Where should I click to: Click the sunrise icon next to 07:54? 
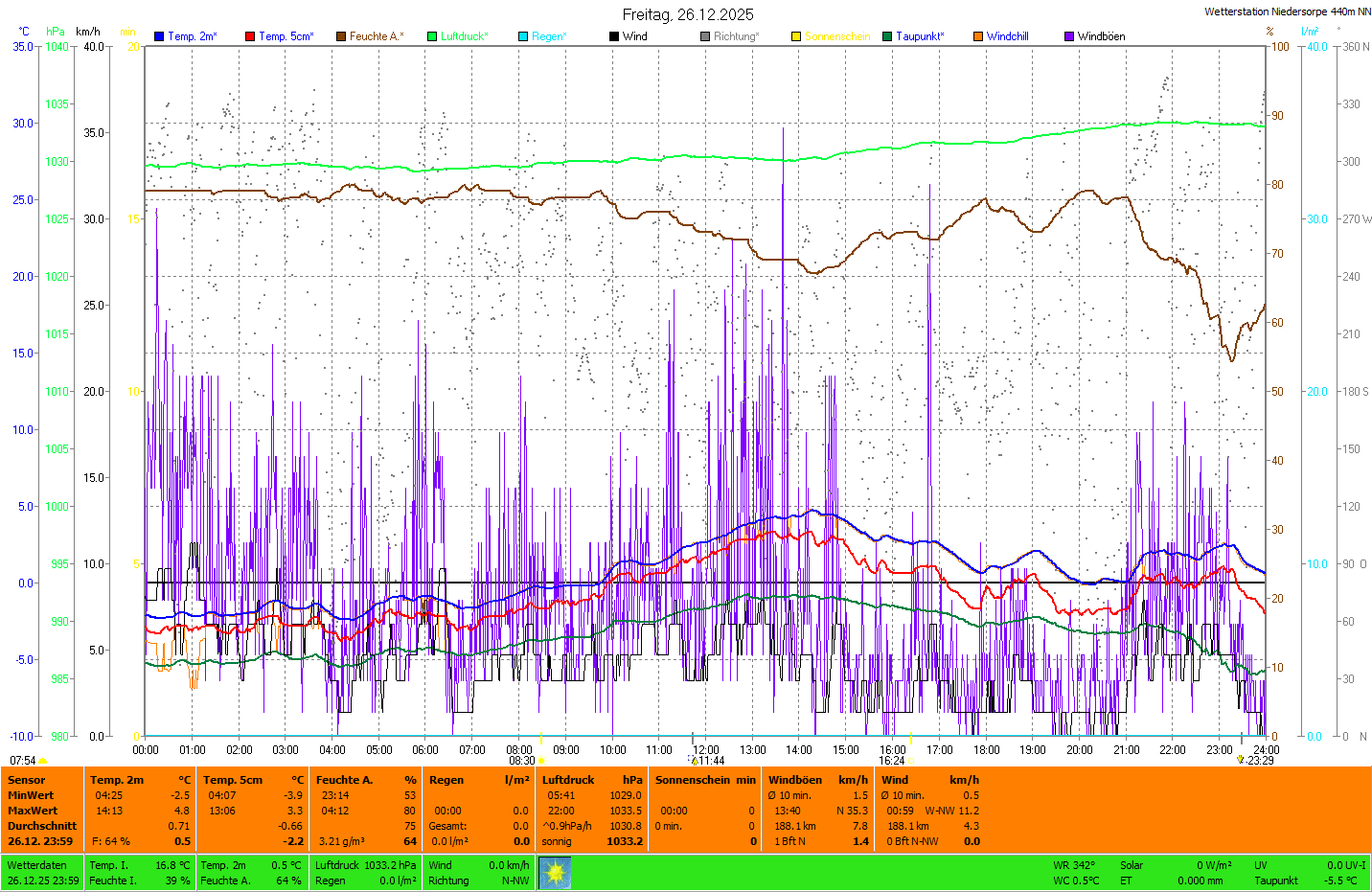click(43, 761)
